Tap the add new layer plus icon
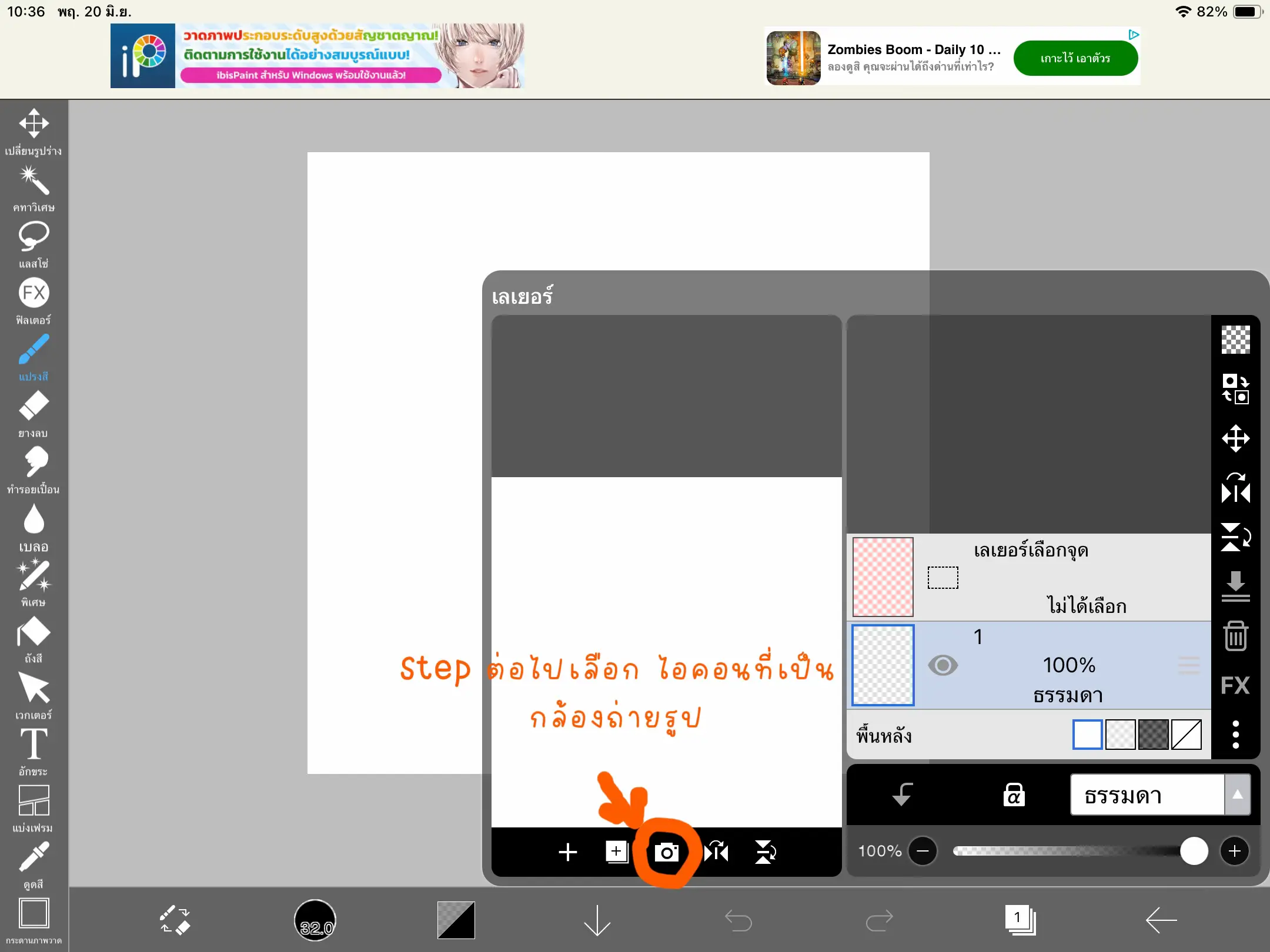Image resolution: width=1270 pixels, height=952 pixels. pos(567,852)
